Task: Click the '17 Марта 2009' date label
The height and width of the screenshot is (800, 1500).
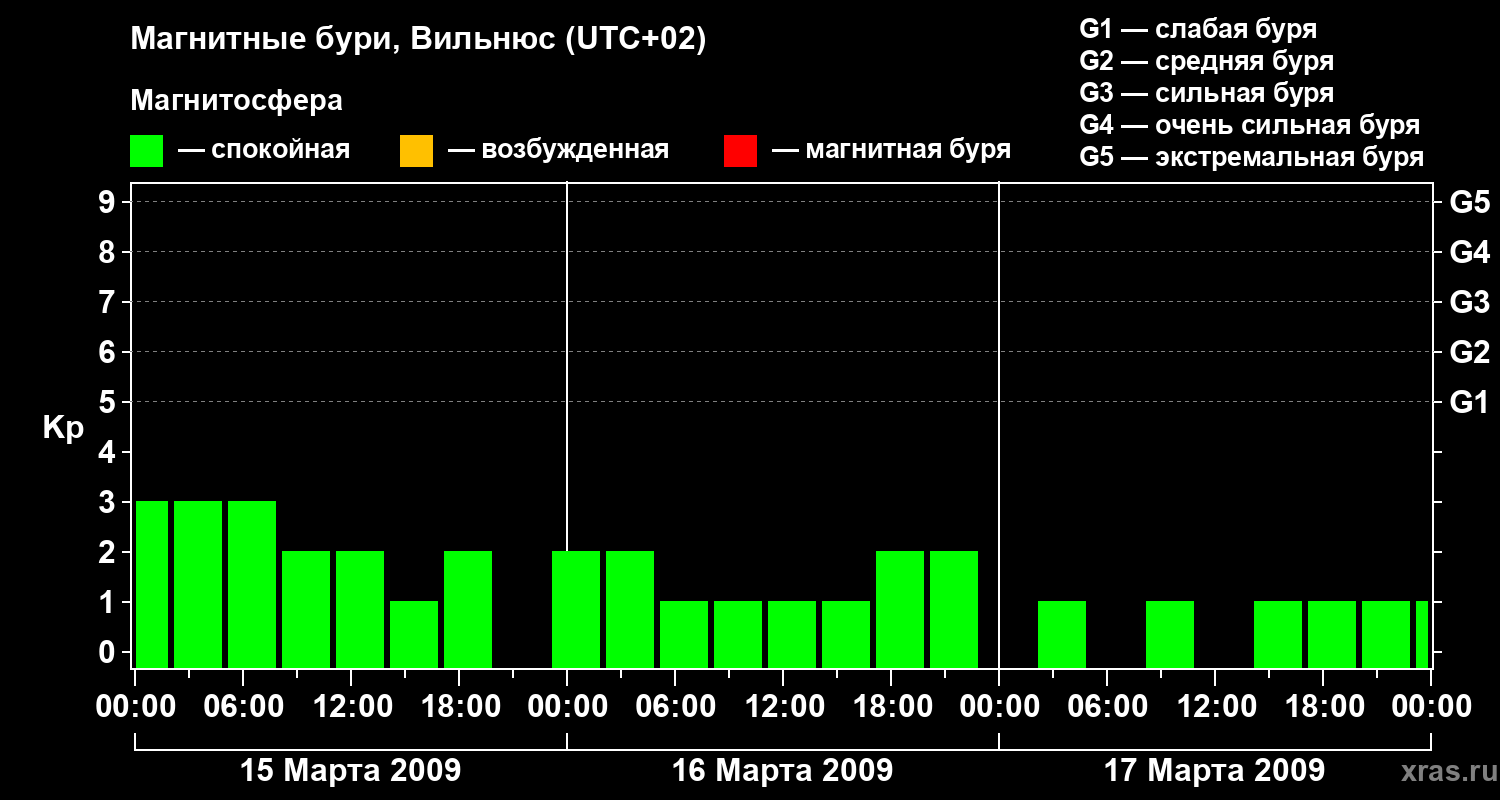Action: click(x=1214, y=771)
